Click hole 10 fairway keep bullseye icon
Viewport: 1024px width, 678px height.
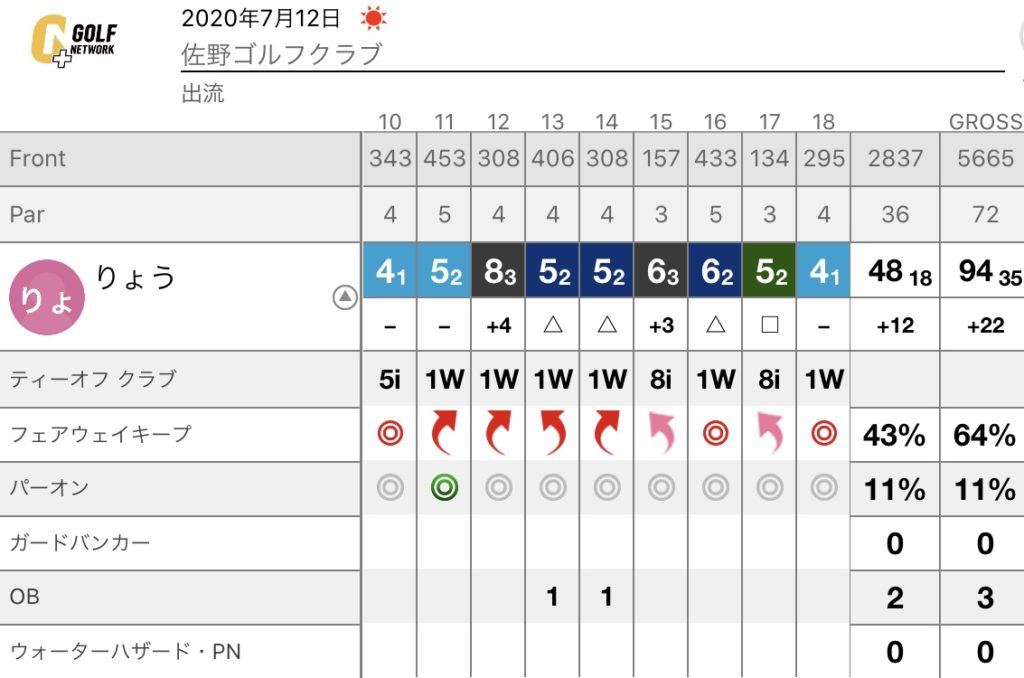[390, 433]
